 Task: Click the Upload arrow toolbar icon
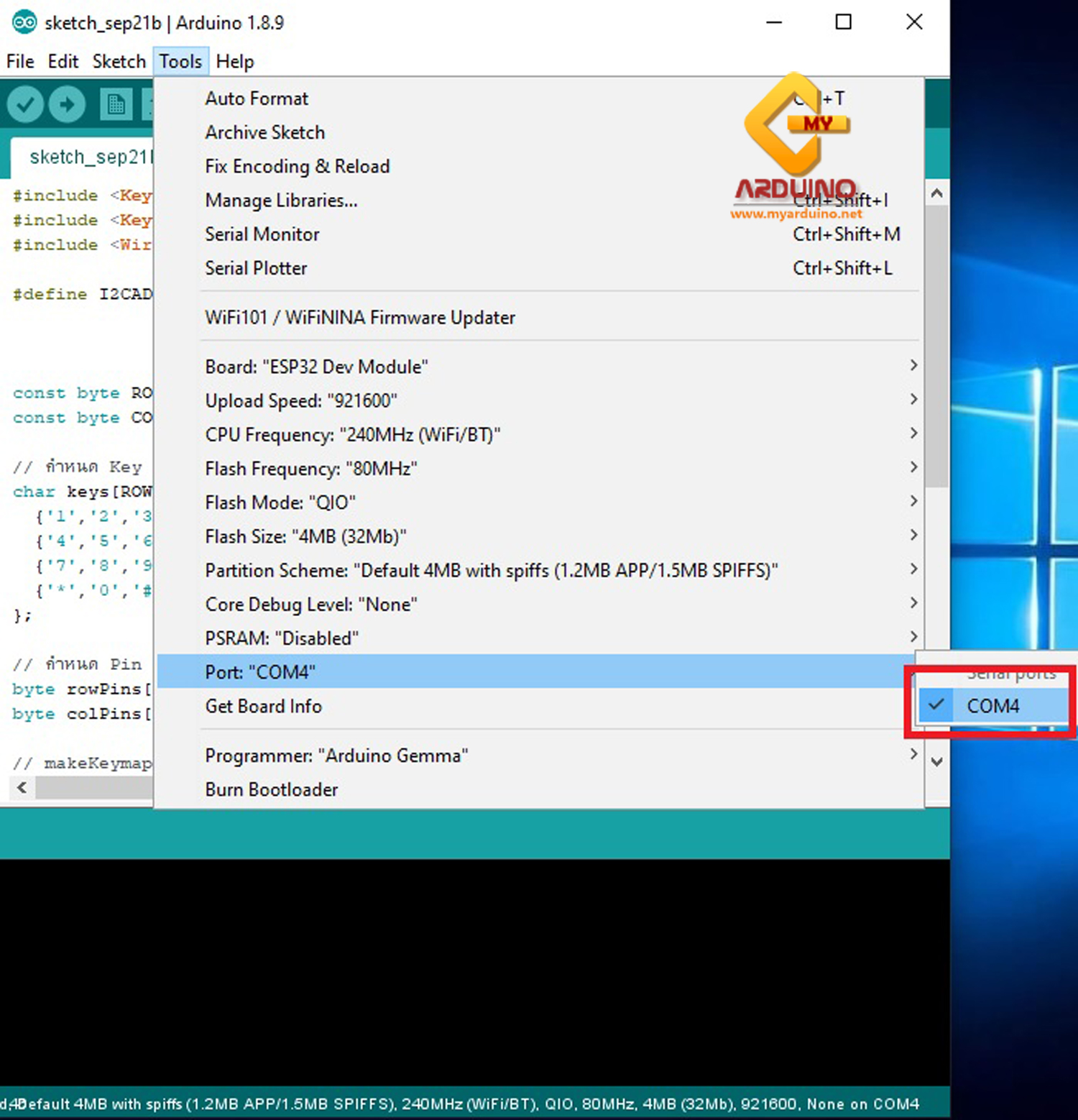point(68,104)
